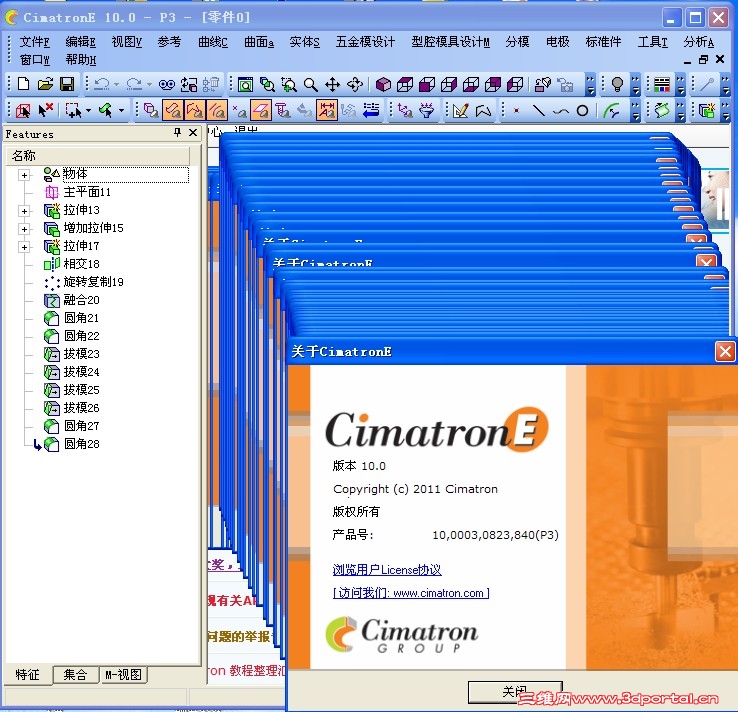The width and height of the screenshot is (738, 712).
Task: Click the Zoom All window icon
Action: [x=245, y=85]
